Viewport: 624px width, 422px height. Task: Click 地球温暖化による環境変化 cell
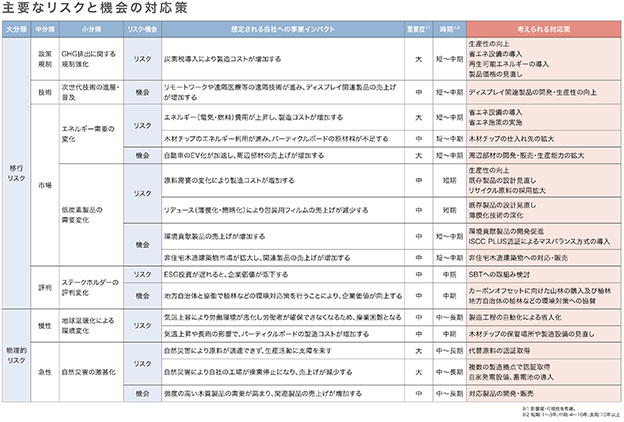[x=91, y=326]
